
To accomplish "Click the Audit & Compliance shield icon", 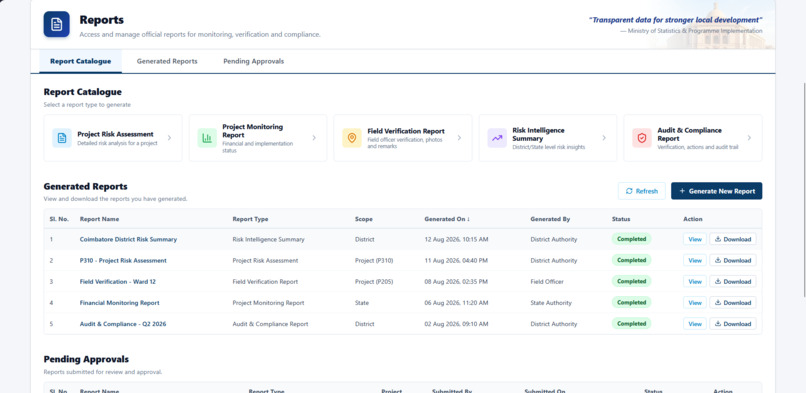I will click(642, 138).
